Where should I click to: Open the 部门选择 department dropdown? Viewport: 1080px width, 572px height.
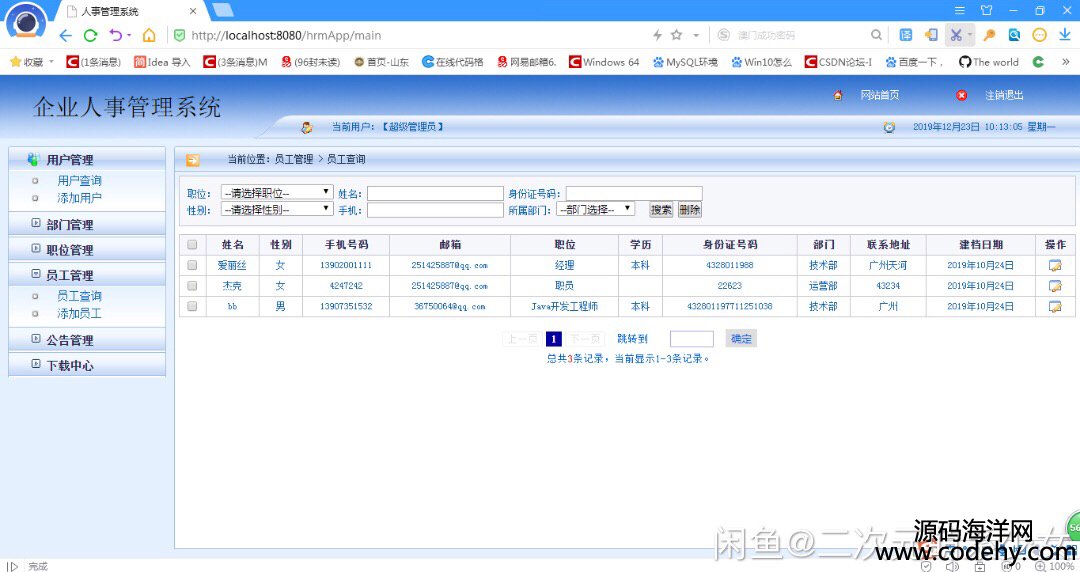pos(595,209)
